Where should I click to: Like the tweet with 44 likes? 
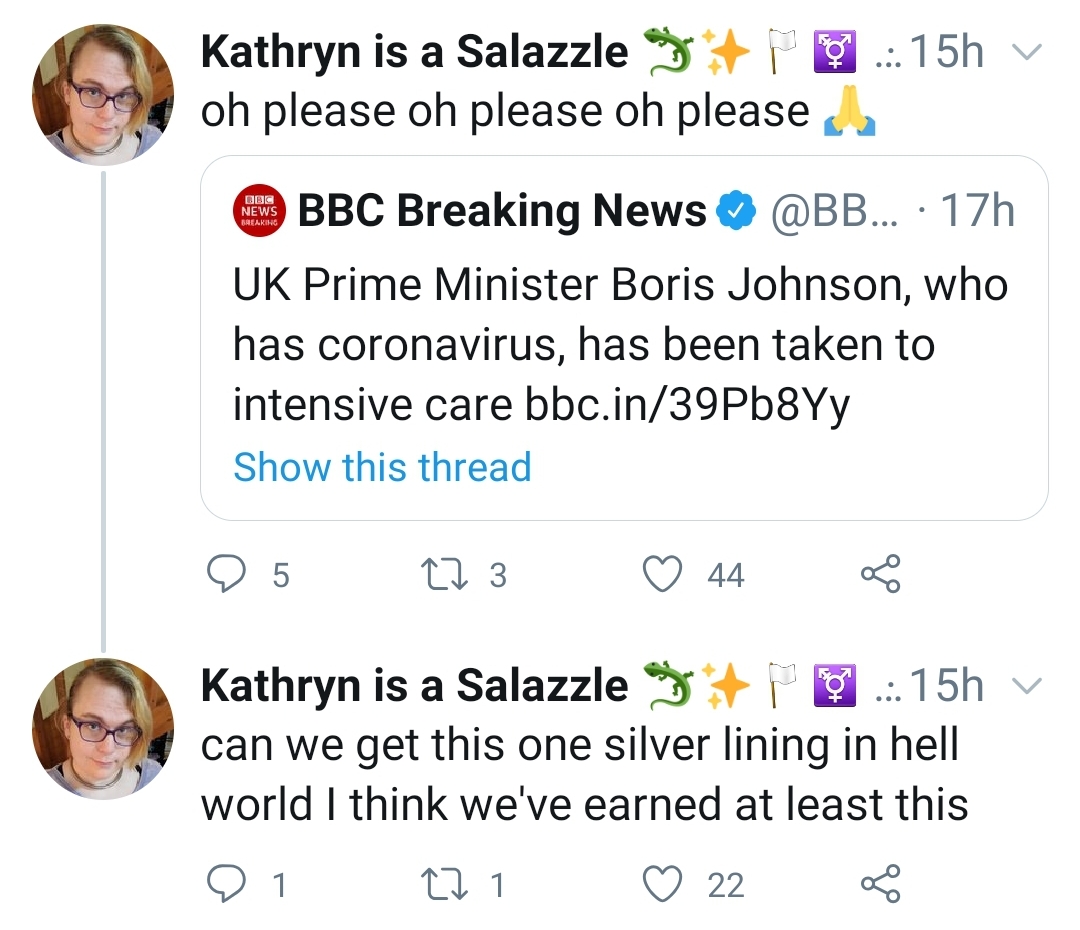[x=662, y=574]
